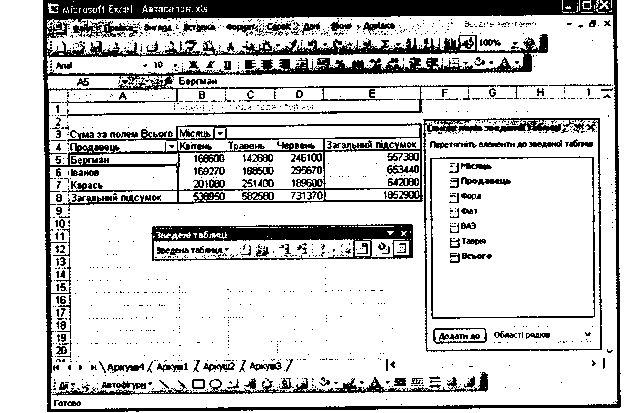Select the Фіат field in field list
This screenshot has height=413, width=638.
pyautogui.click(x=463, y=212)
